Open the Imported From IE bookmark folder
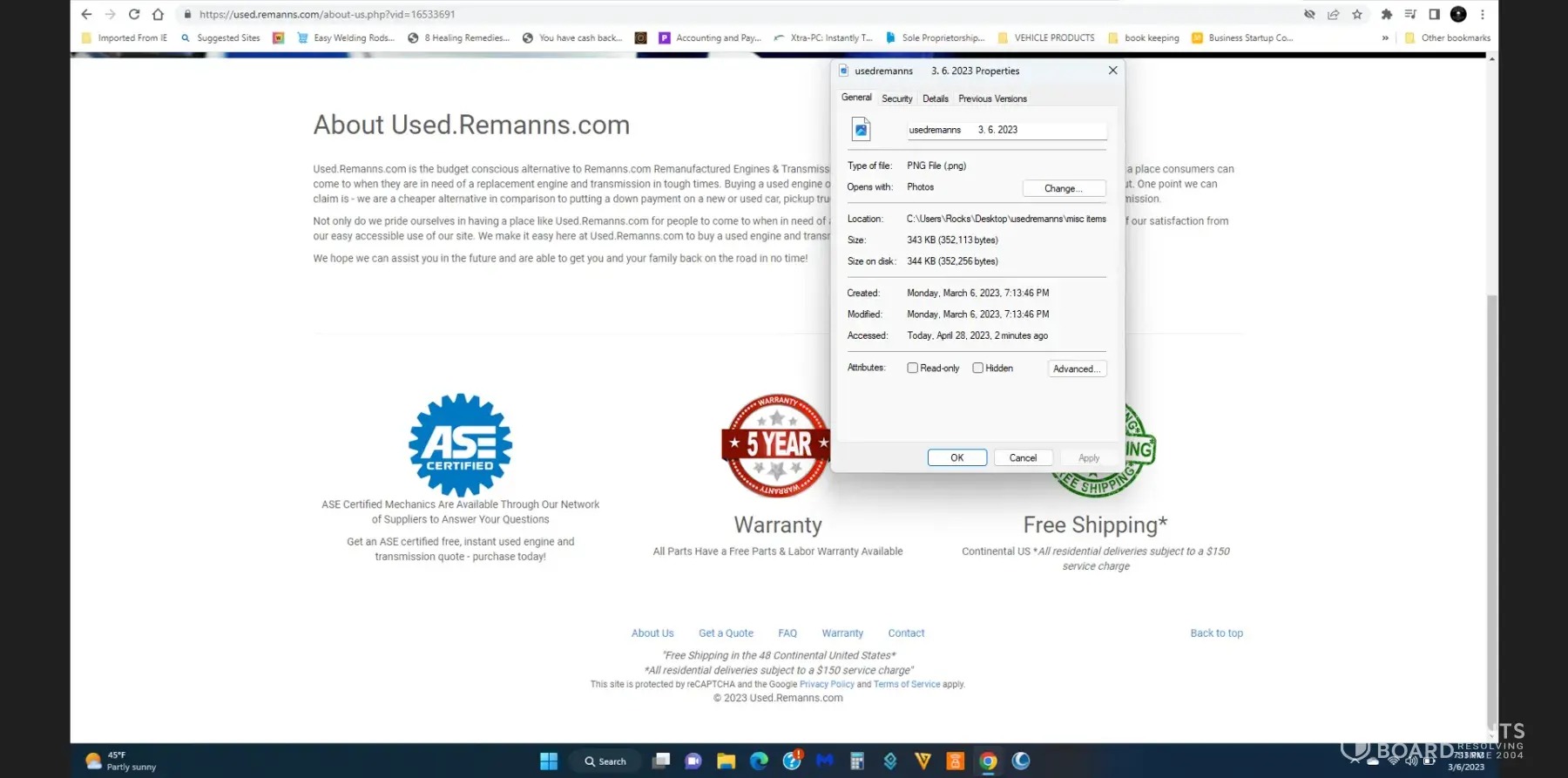 [x=125, y=37]
